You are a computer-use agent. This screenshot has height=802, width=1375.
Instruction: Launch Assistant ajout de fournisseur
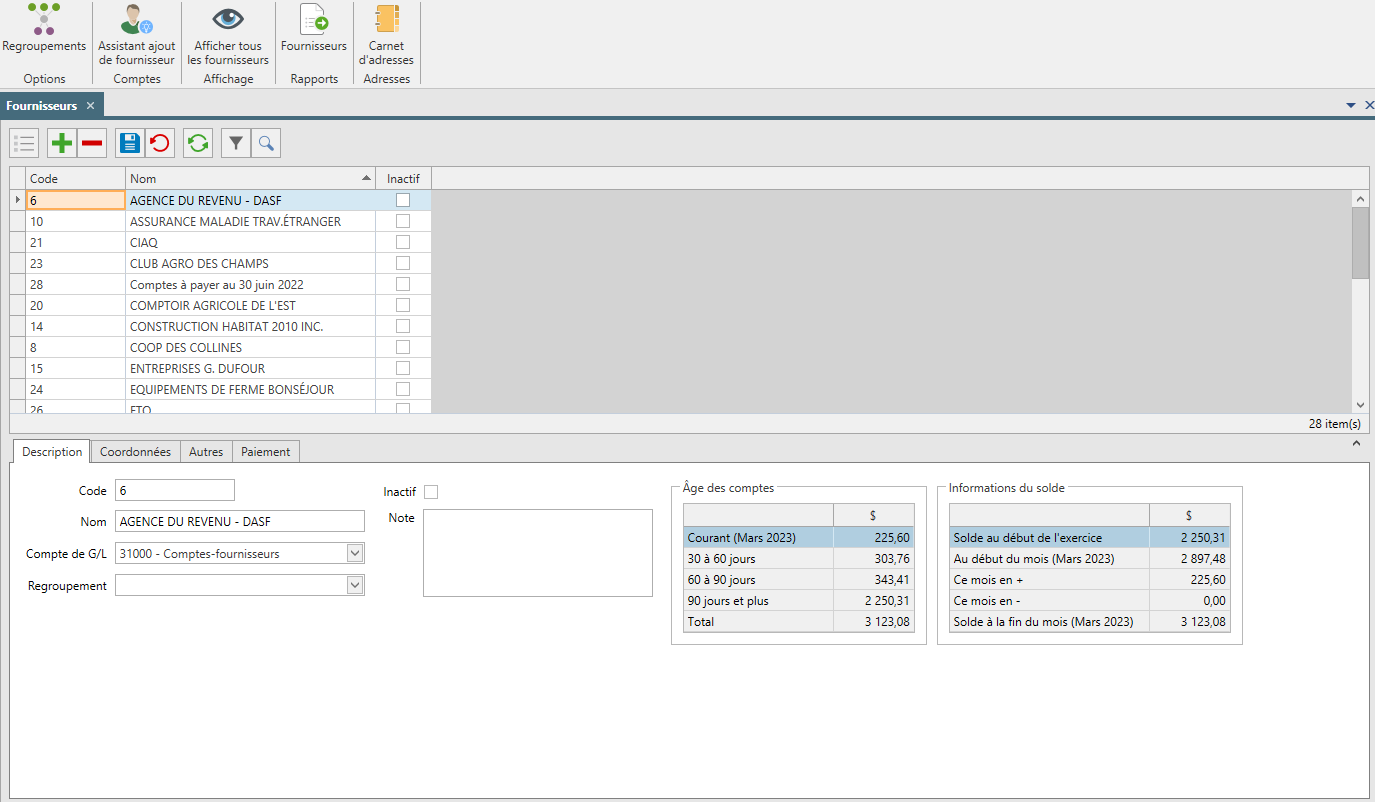point(136,34)
